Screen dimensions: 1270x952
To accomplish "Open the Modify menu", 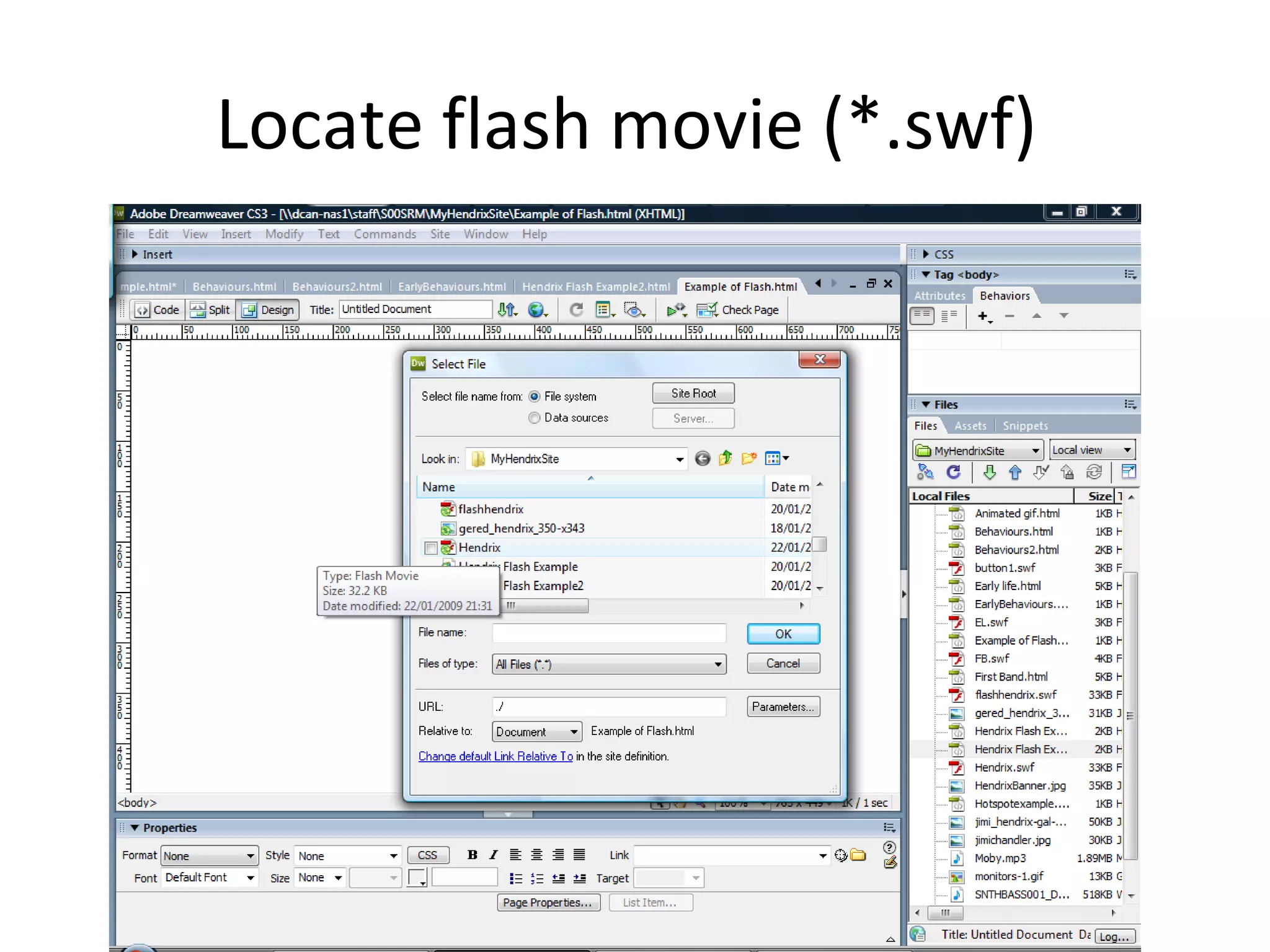I will [284, 234].
